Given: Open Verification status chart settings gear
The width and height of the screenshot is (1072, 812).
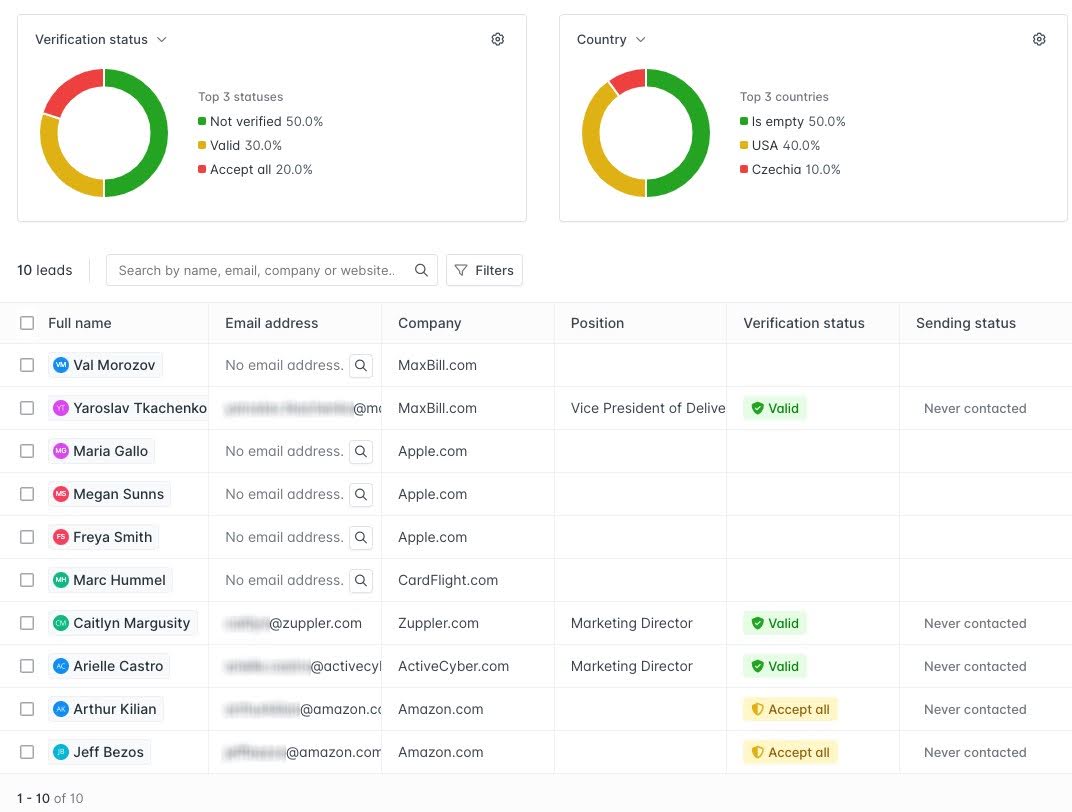Looking at the screenshot, I should pos(498,40).
